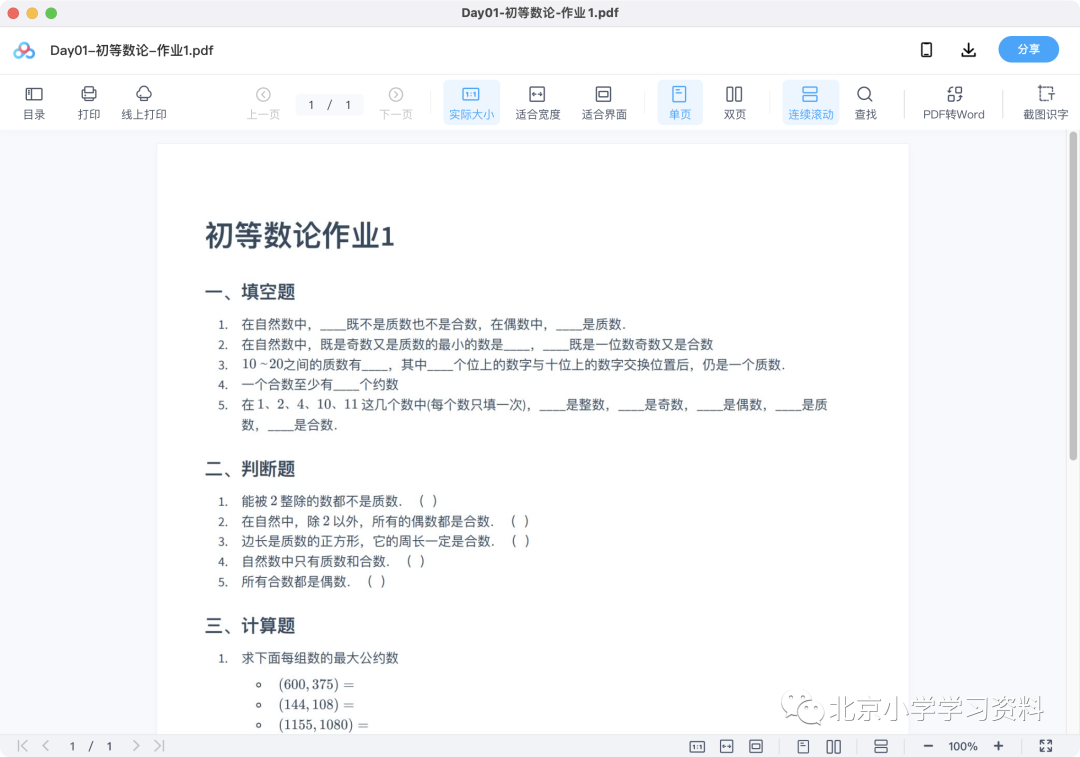Viewport: 1080px width, 757px height.
Task: Click the file name Day01-初等数论-作业1.pdf in header
Action: coord(132,50)
